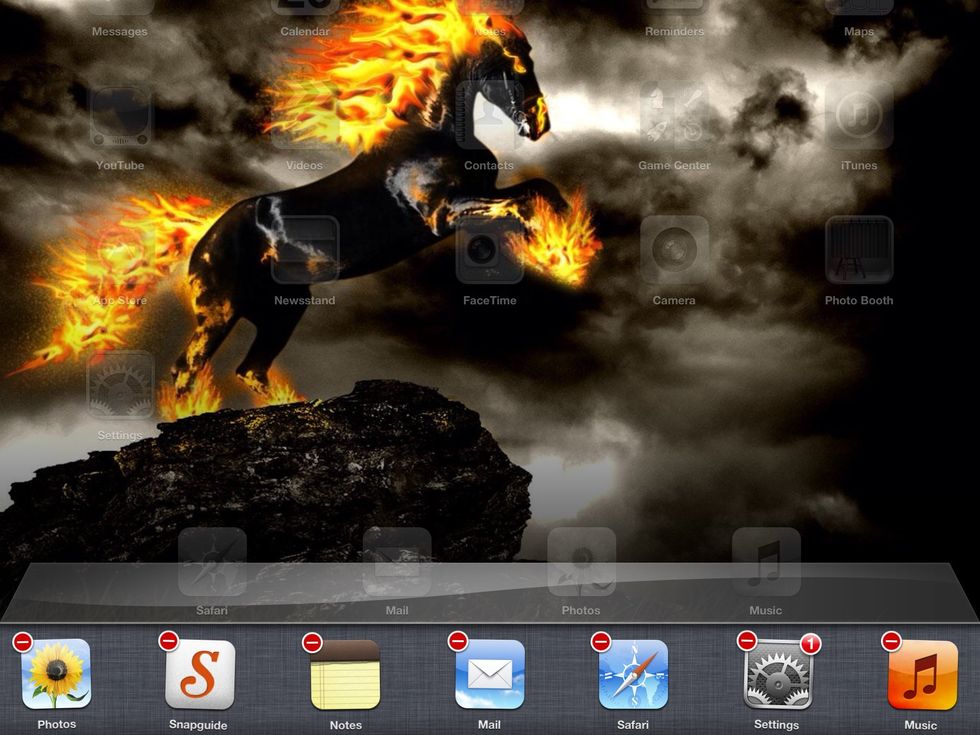Tap the dimmed FaceTime icon on the home screen
980x735 pixels.
point(489,250)
